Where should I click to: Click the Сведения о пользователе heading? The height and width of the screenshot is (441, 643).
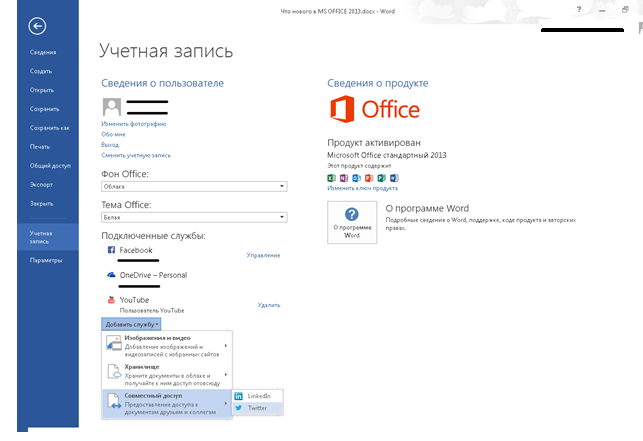point(162,83)
